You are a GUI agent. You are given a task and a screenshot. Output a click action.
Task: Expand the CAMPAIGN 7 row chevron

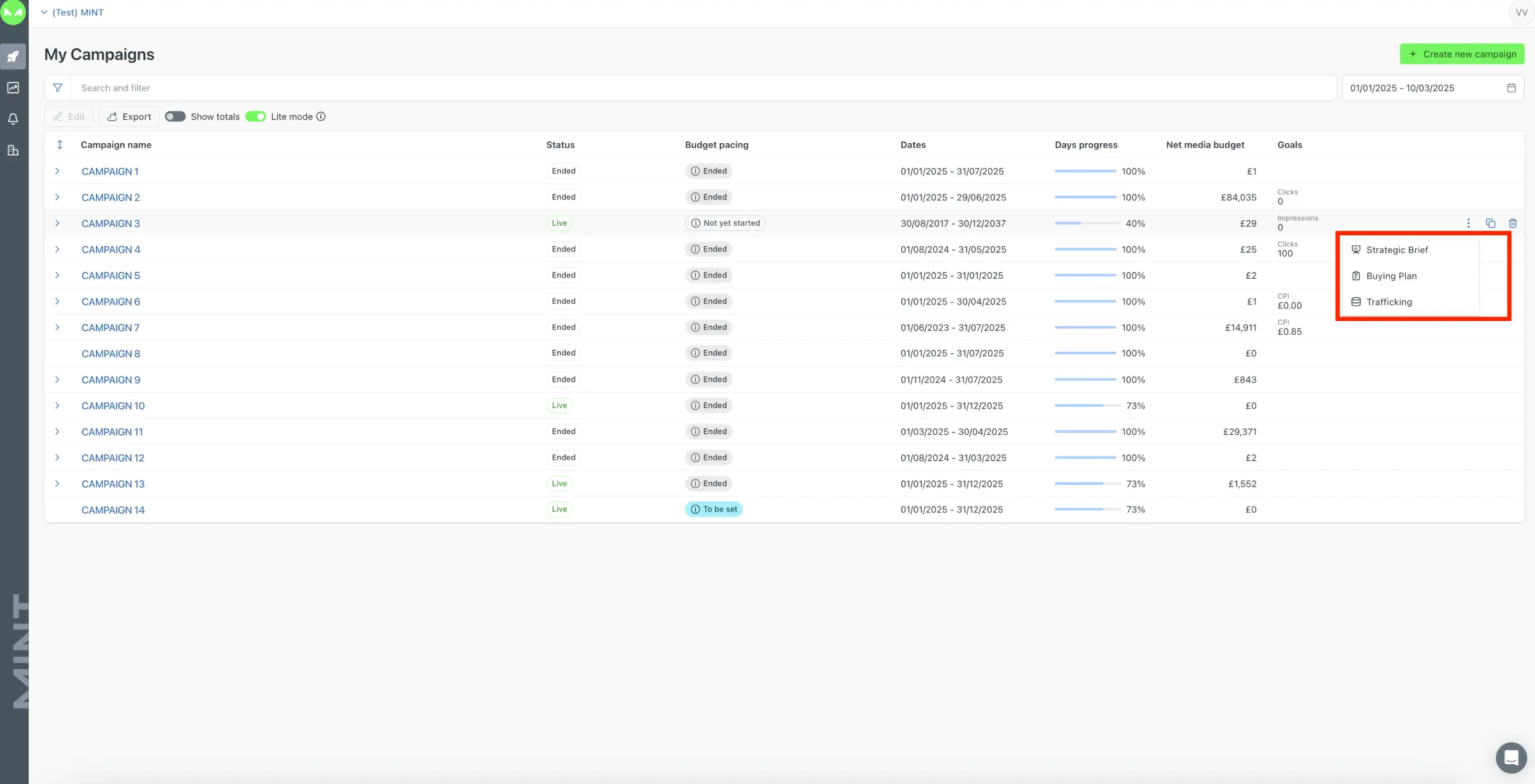[58, 327]
